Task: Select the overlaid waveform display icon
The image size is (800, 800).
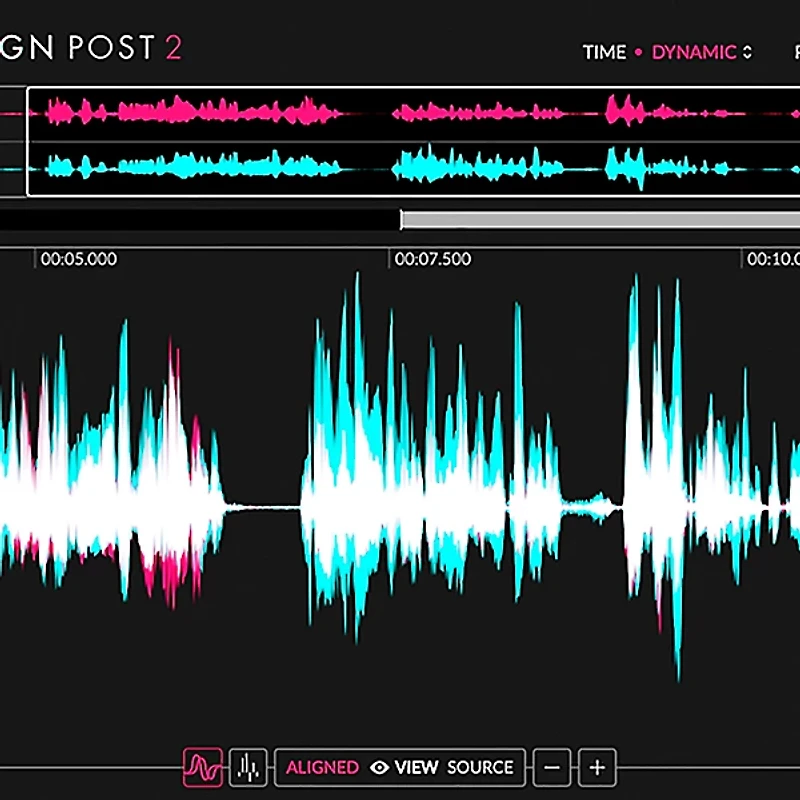Action: 203,767
